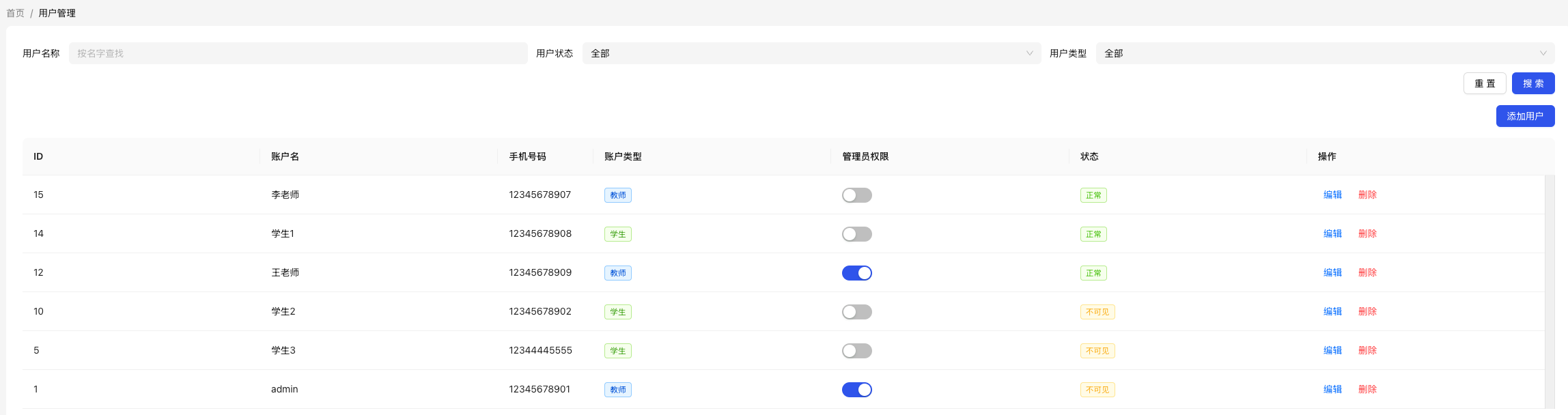Viewport: 1568px width, 415px height.
Task: Edit the admin user
Action: [1332, 389]
